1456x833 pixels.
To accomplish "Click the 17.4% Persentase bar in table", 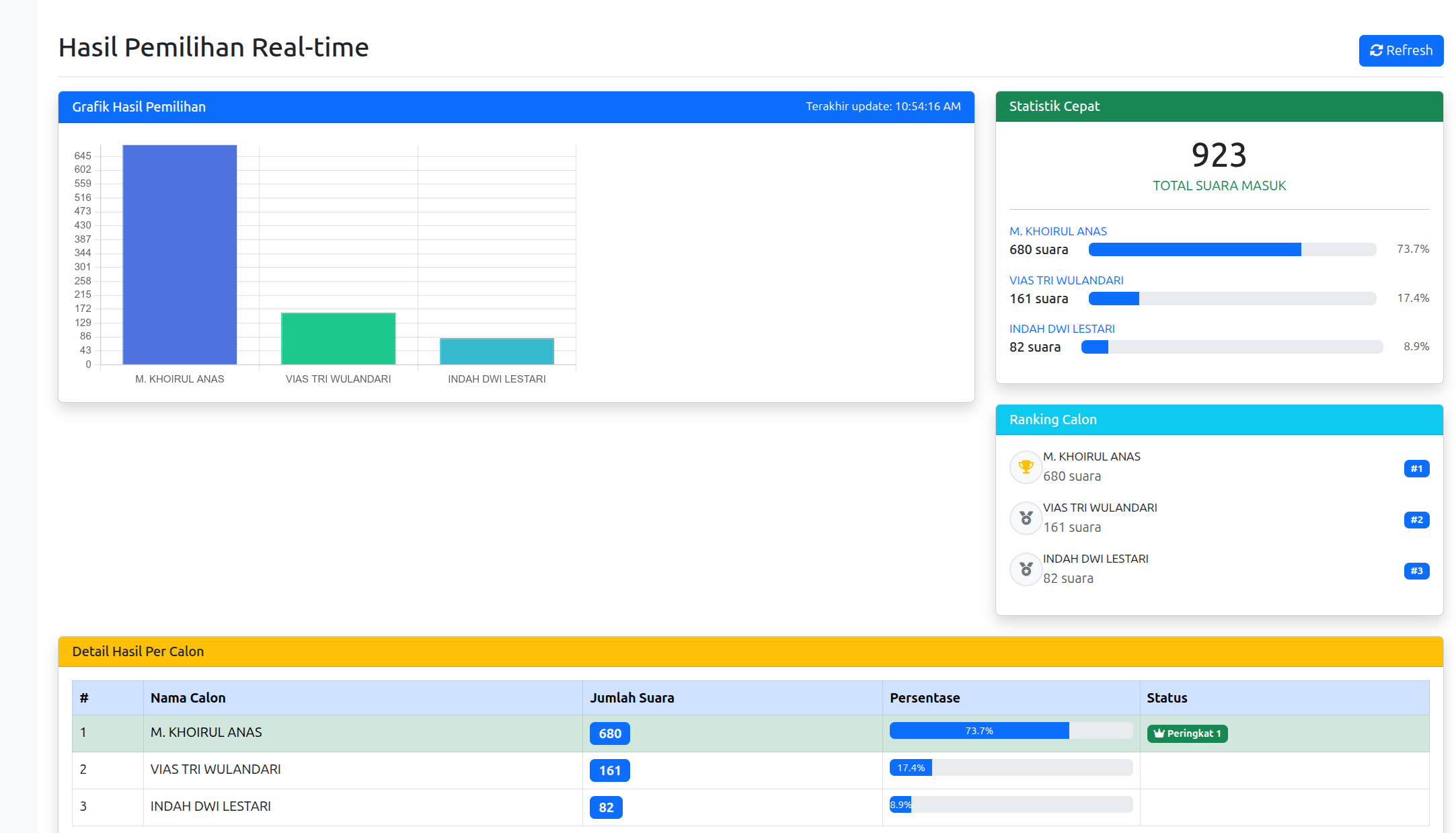I will click(1011, 768).
